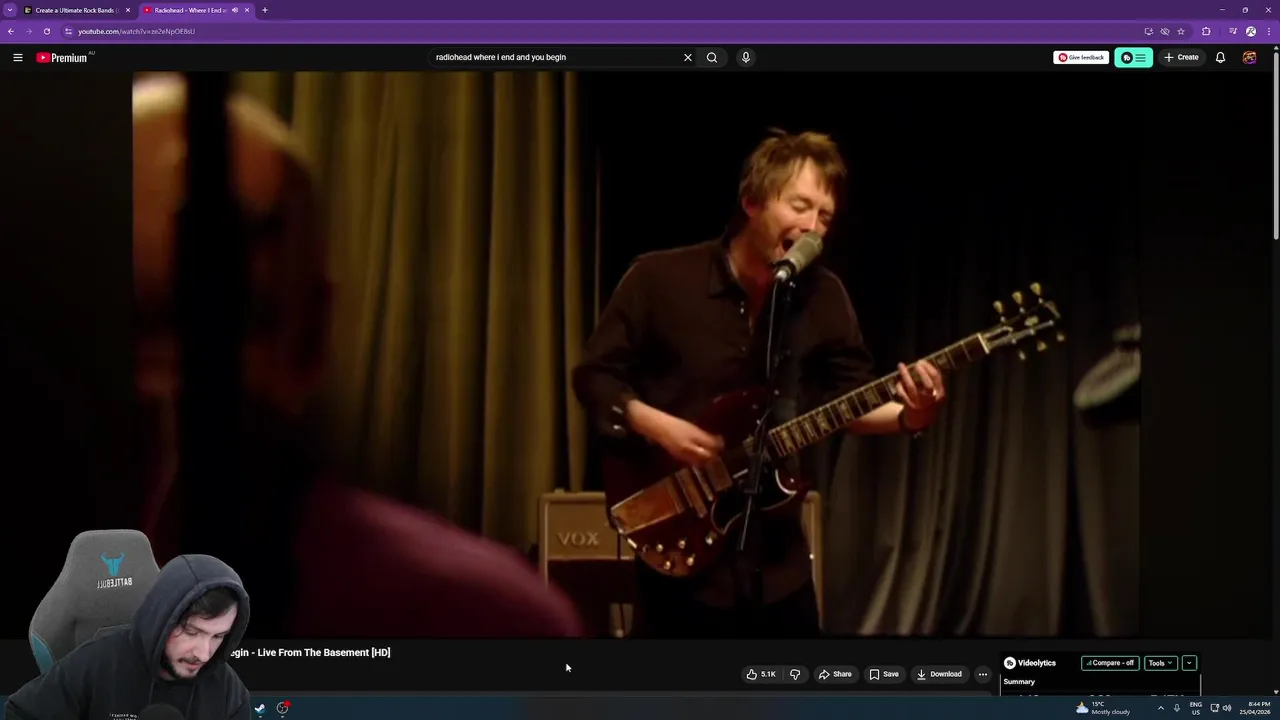This screenshot has height=720, width=1280.
Task: Open browser profile avatar in toolbar
Action: click(1251, 31)
